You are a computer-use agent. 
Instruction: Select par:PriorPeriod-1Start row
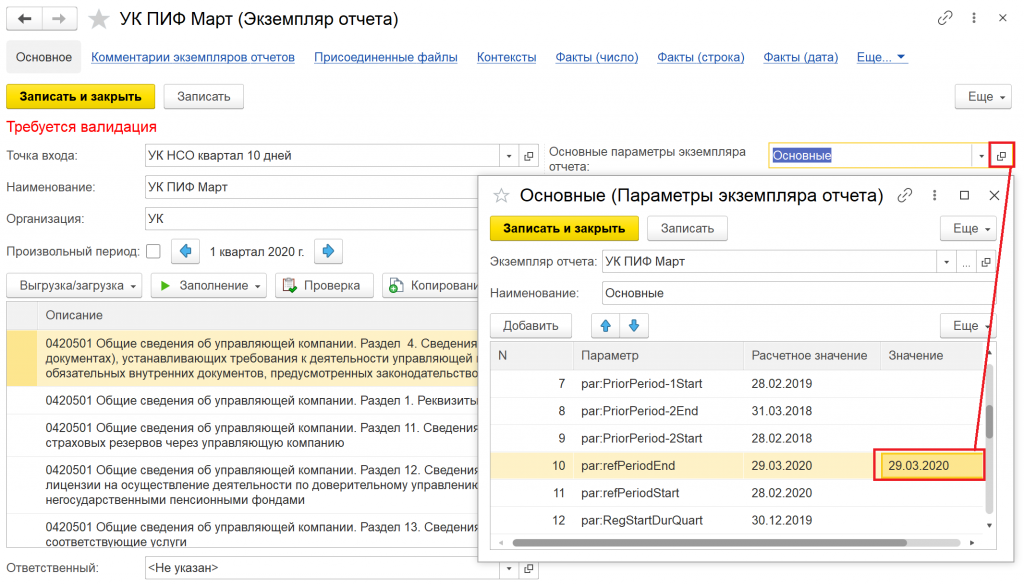click(x=738, y=384)
